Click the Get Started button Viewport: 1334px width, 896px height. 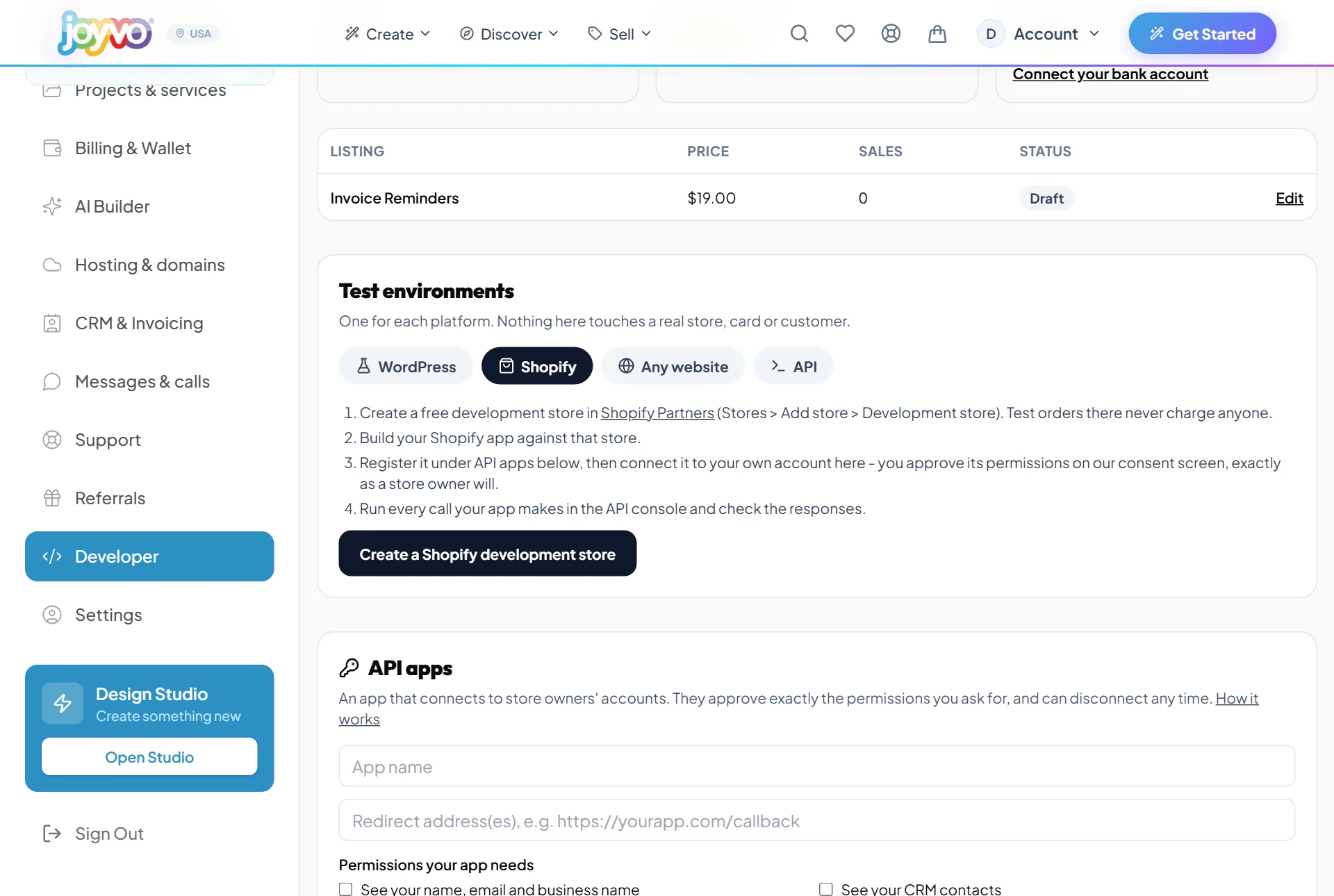(x=1202, y=33)
